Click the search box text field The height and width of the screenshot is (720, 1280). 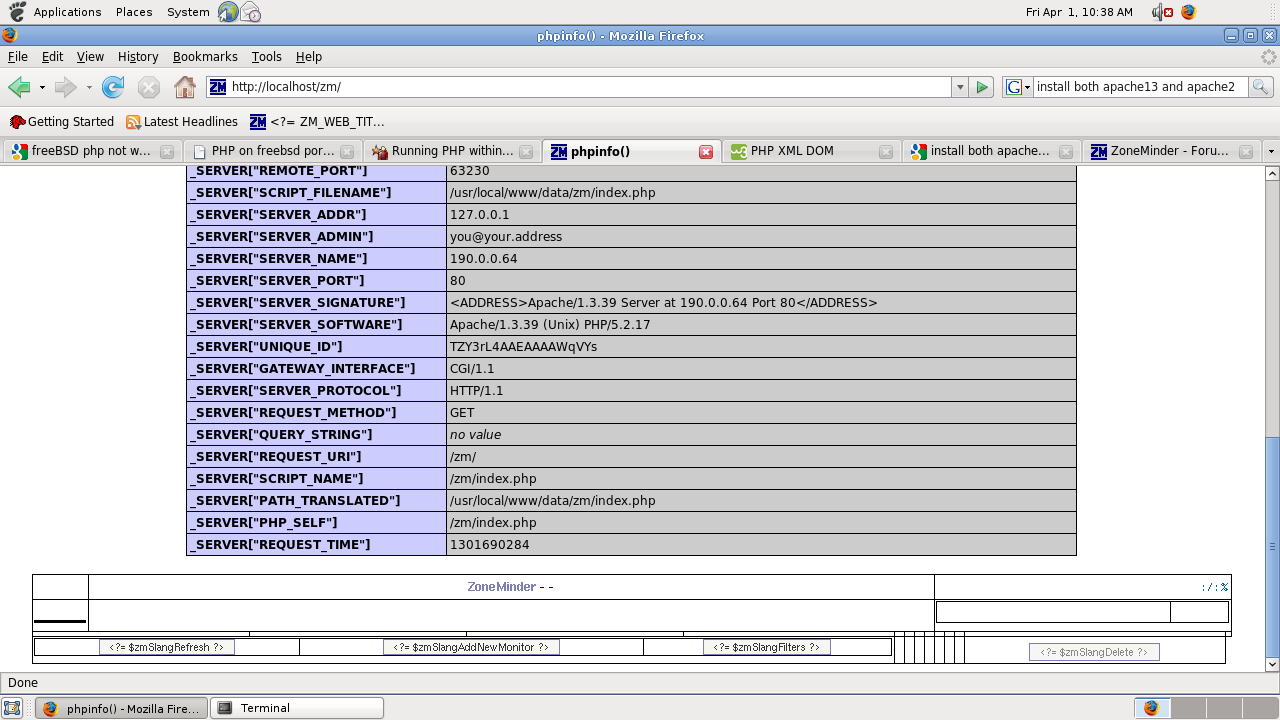(1140, 87)
